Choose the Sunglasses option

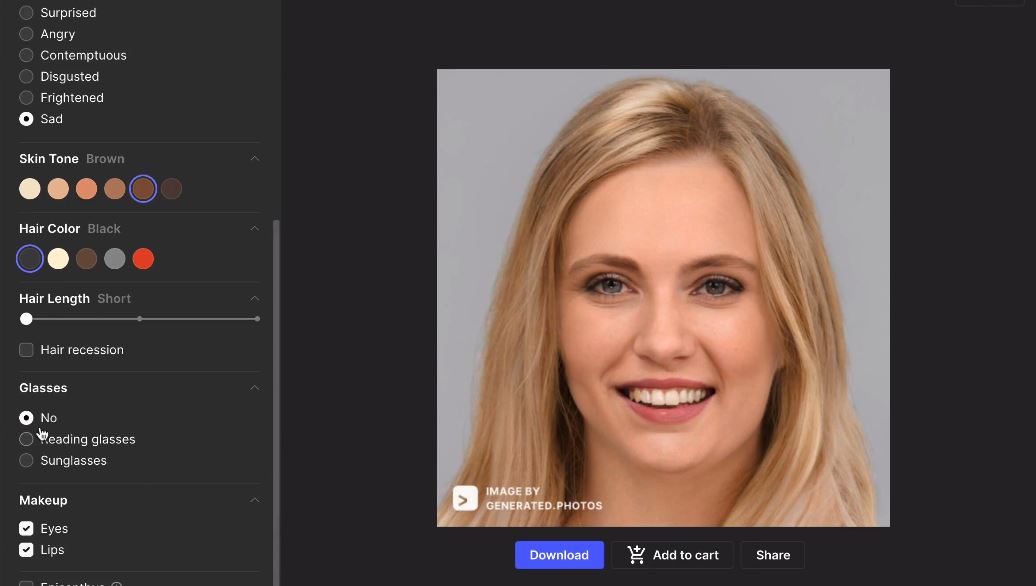tap(26, 460)
